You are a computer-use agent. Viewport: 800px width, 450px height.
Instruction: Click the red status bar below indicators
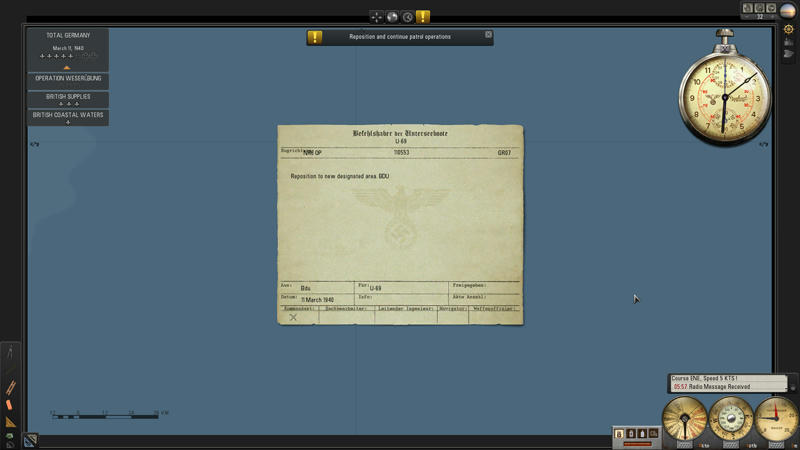638,444
